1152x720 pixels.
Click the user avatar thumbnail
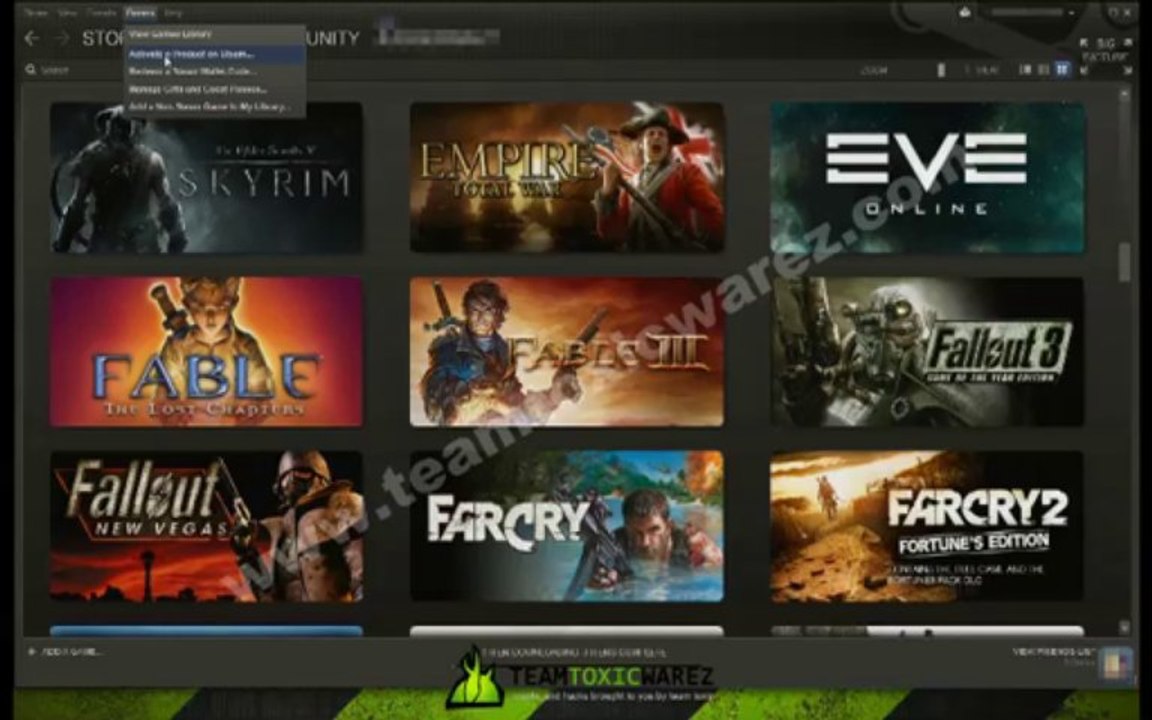point(1114,663)
